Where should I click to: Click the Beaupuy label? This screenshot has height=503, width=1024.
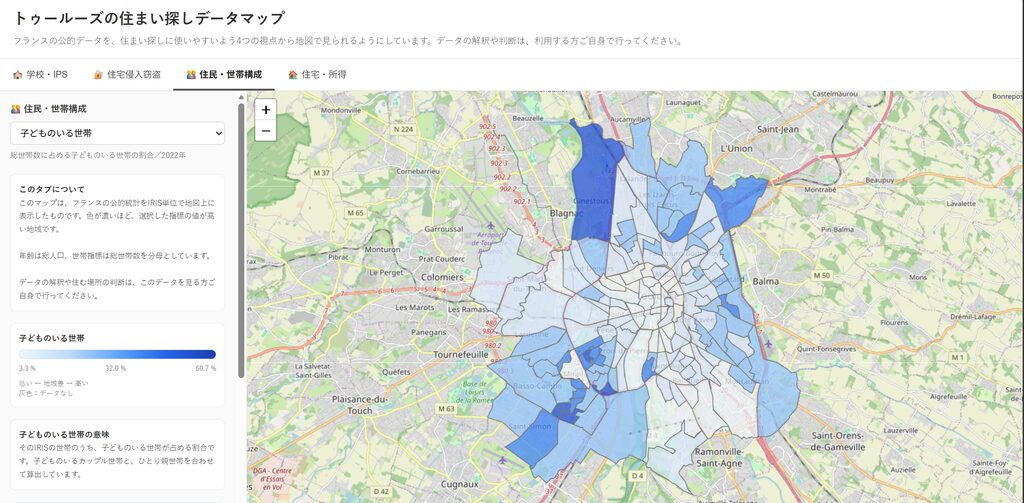click(880, 180)
